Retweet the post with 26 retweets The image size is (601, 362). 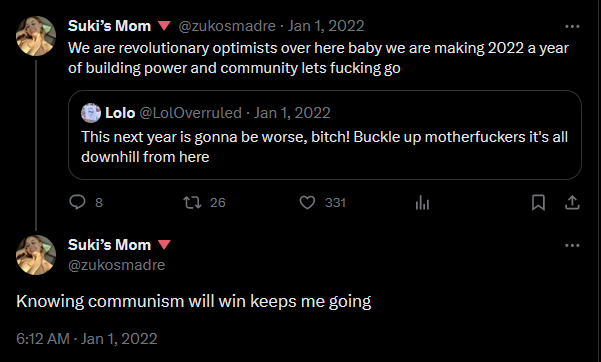(192, 202)
